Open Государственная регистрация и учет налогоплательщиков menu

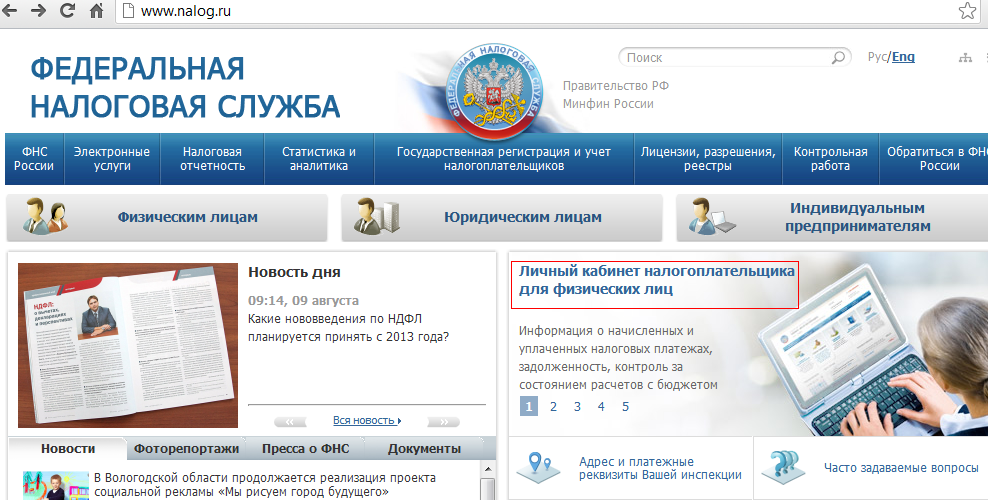point(503,159)
